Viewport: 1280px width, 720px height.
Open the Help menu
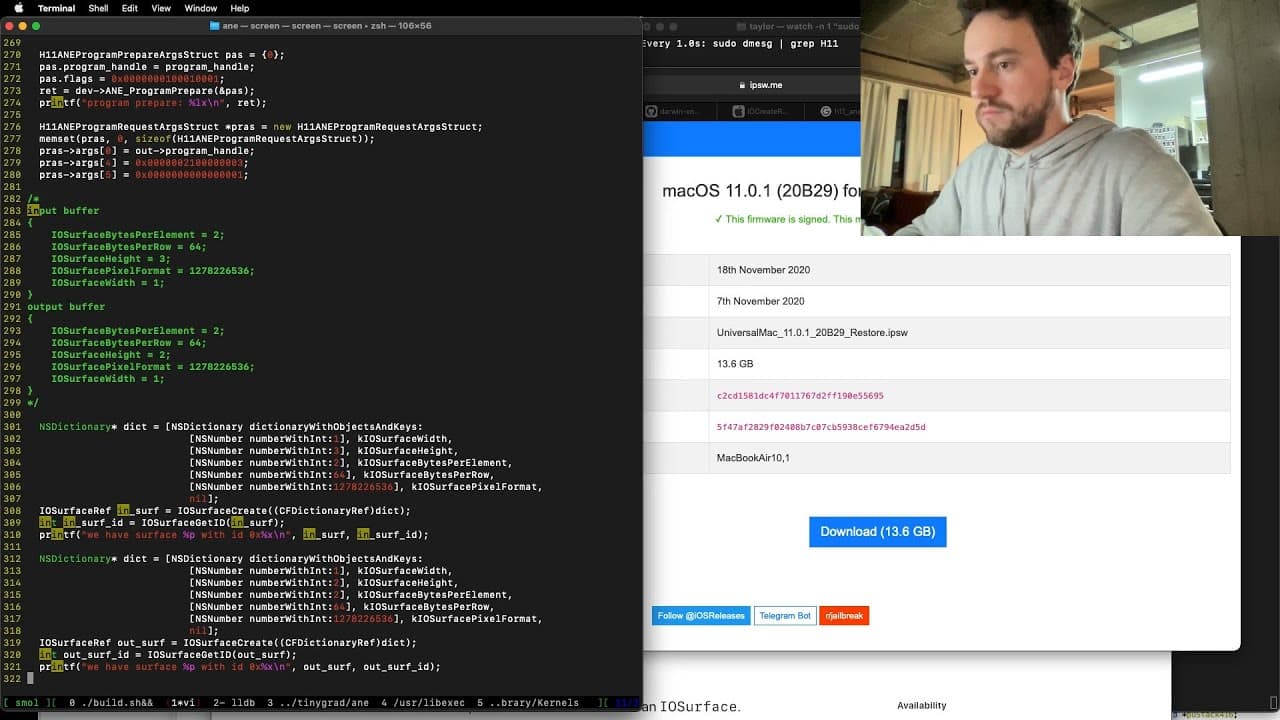tap(240, 8)
